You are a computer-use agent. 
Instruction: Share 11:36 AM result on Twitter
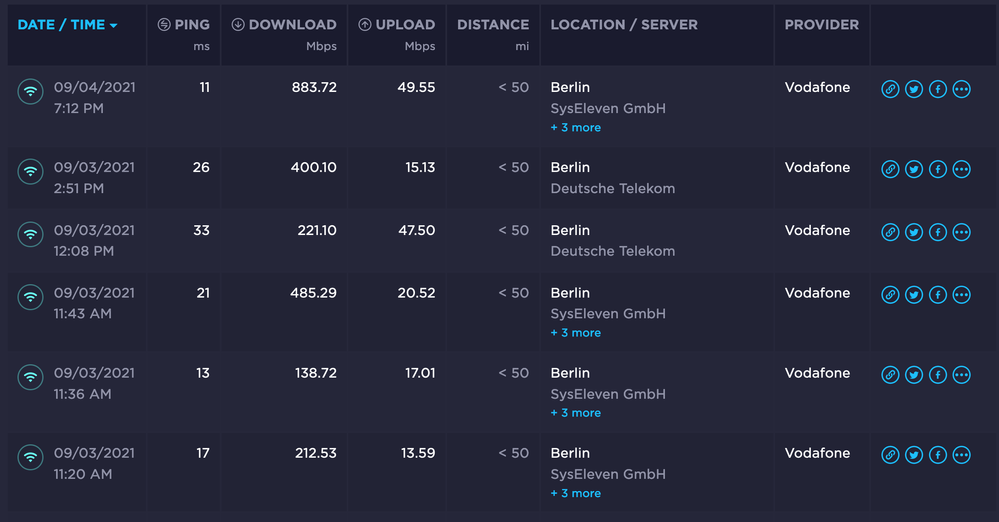click(x=914, y=375)
